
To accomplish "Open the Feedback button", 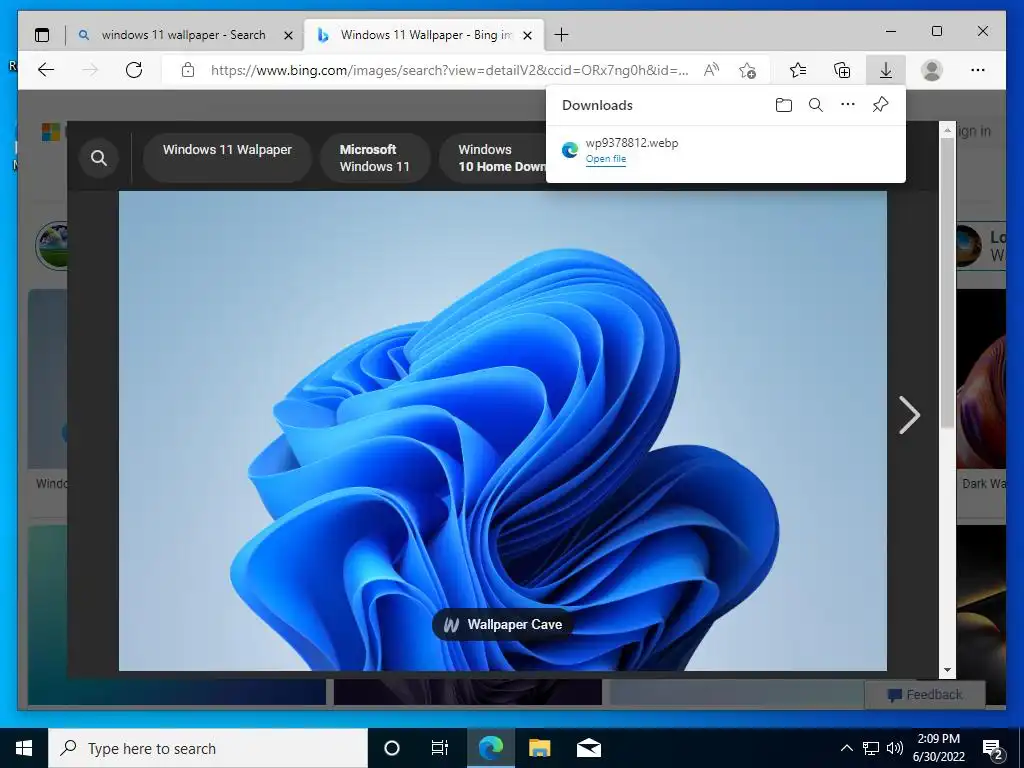I will pos(925,695).
